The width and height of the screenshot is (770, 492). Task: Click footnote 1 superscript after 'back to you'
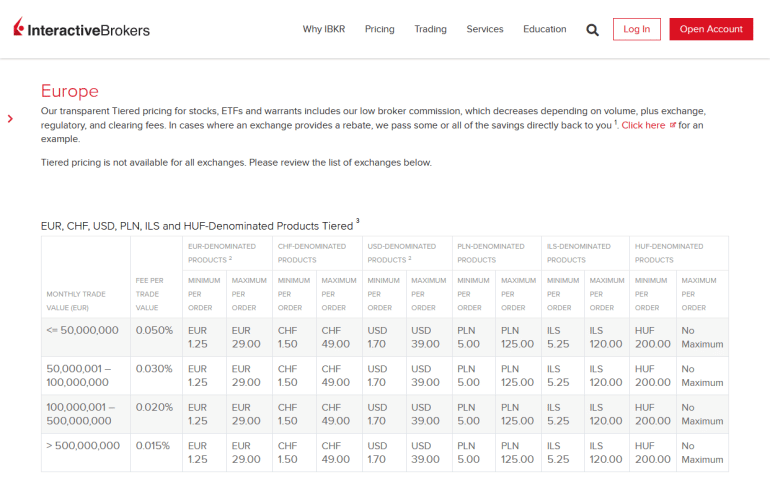[x=615, y=121]
